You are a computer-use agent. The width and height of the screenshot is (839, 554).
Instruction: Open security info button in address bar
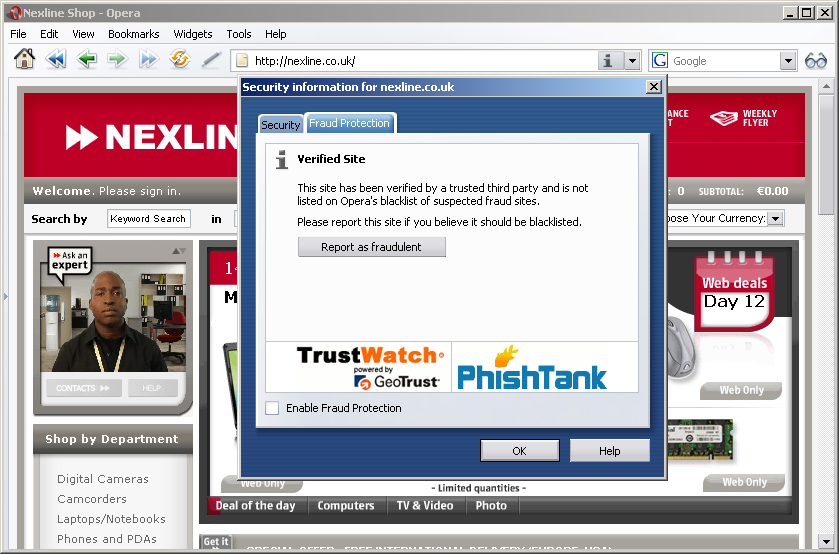pyautogui.click(x=610, y=60)
